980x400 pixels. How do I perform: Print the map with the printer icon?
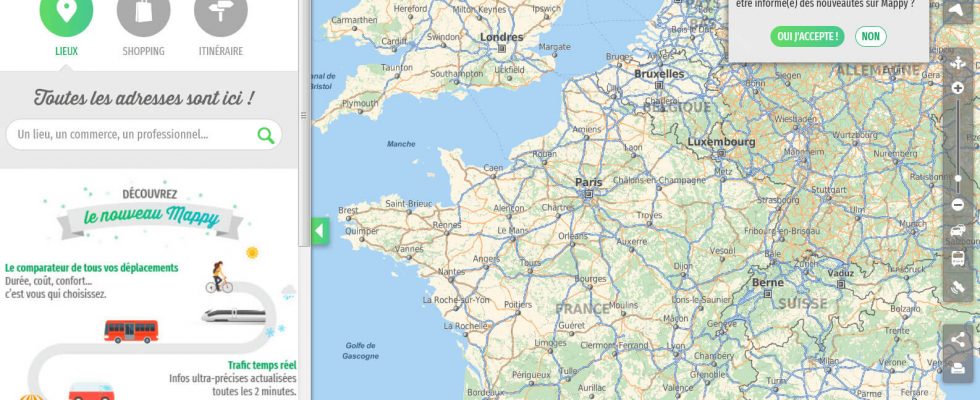958,368
